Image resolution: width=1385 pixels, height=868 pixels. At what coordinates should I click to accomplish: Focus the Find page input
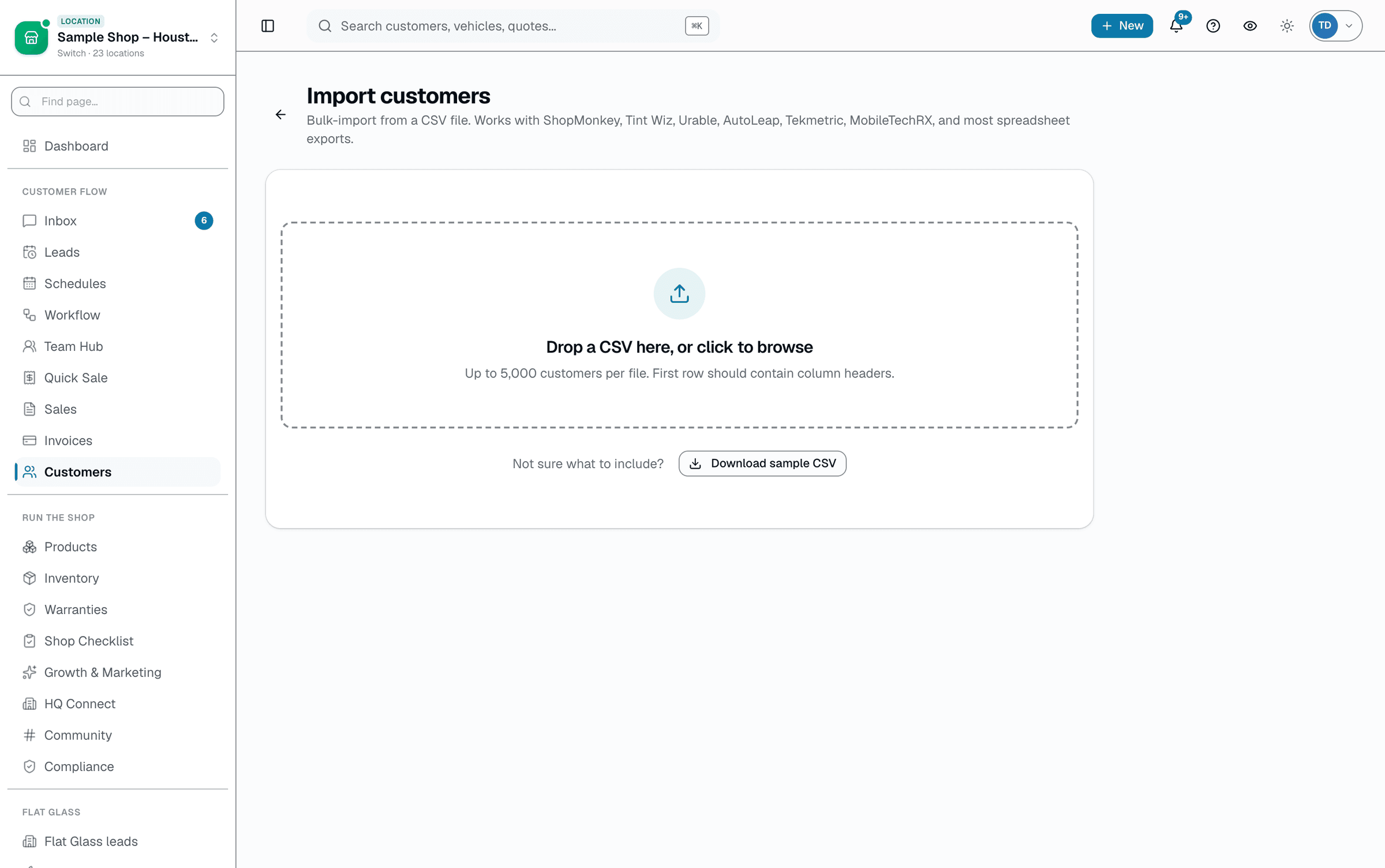click(x=118, y=102)
